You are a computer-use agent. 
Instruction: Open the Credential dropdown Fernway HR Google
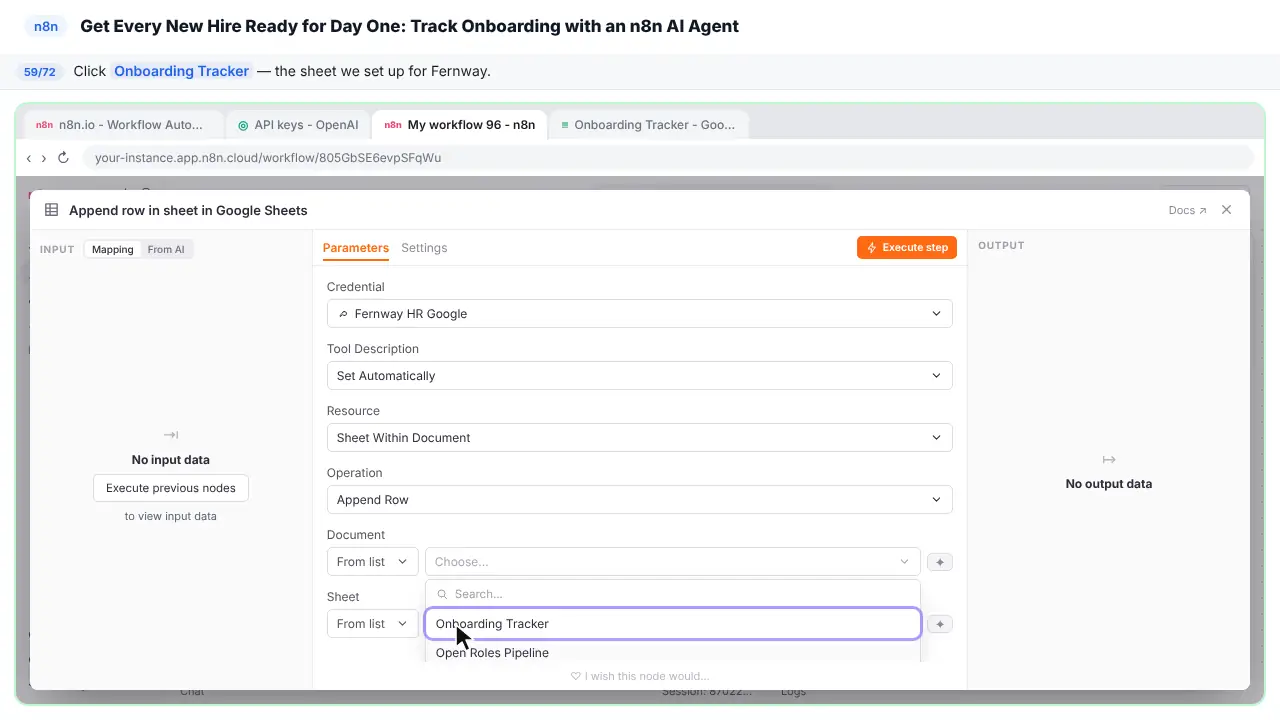(x=639, y=314)
